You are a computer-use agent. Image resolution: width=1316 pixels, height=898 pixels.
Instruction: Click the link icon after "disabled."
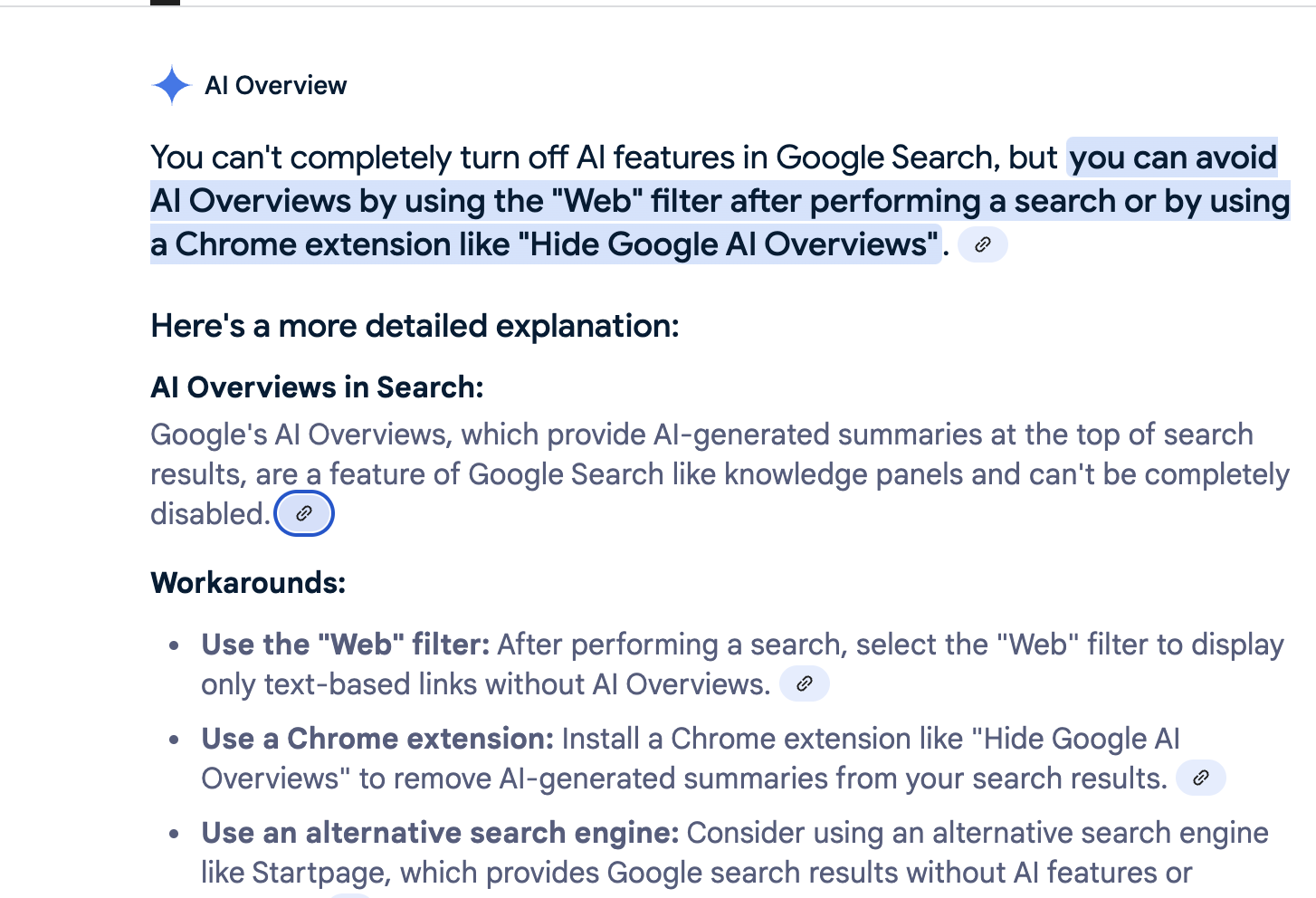(x=304, y=514)
